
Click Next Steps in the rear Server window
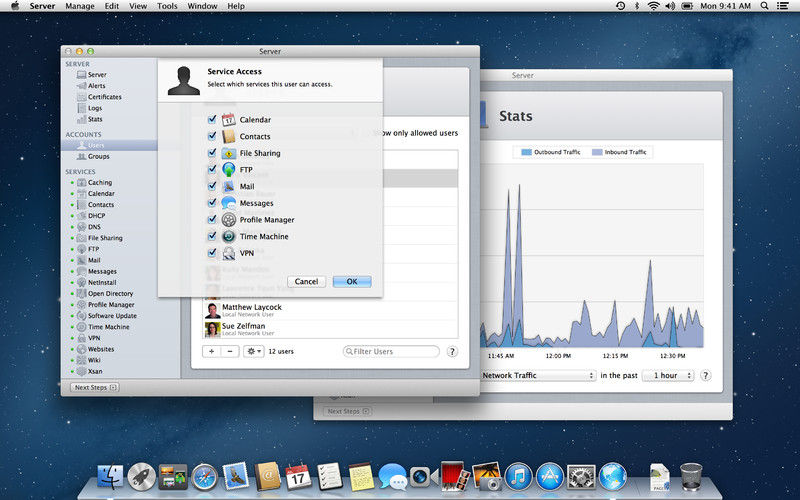coord(347,411)
